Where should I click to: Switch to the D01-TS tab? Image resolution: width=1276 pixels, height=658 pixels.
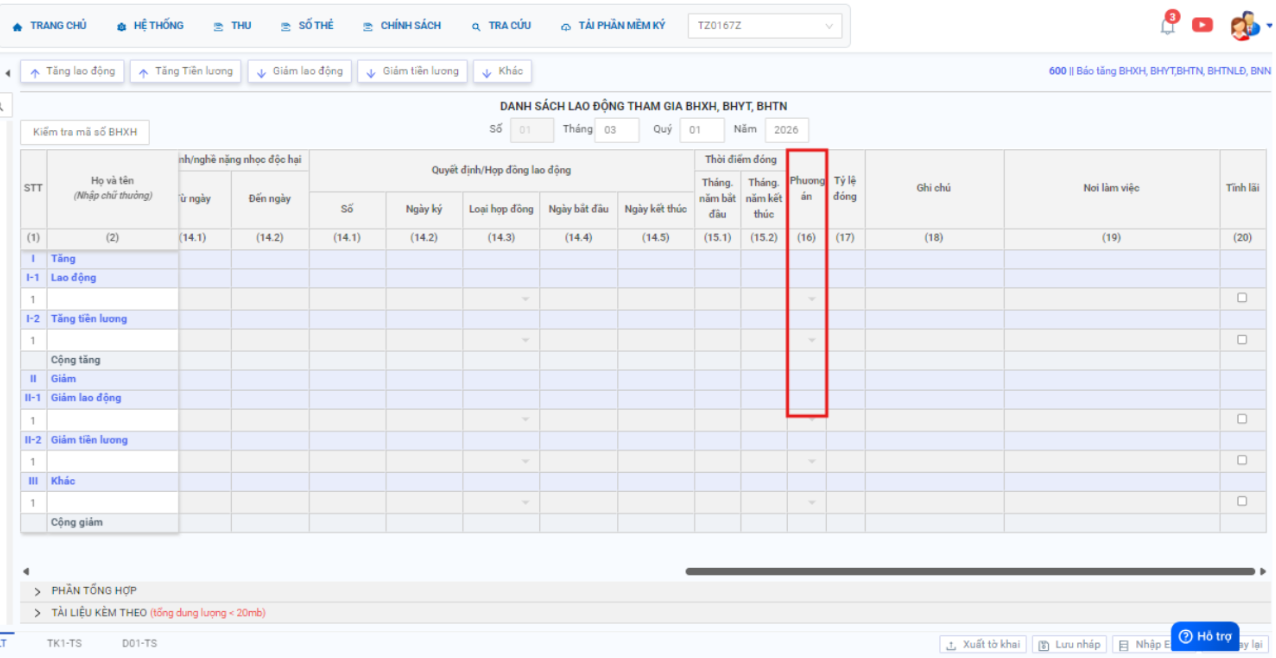click(139, 643)
